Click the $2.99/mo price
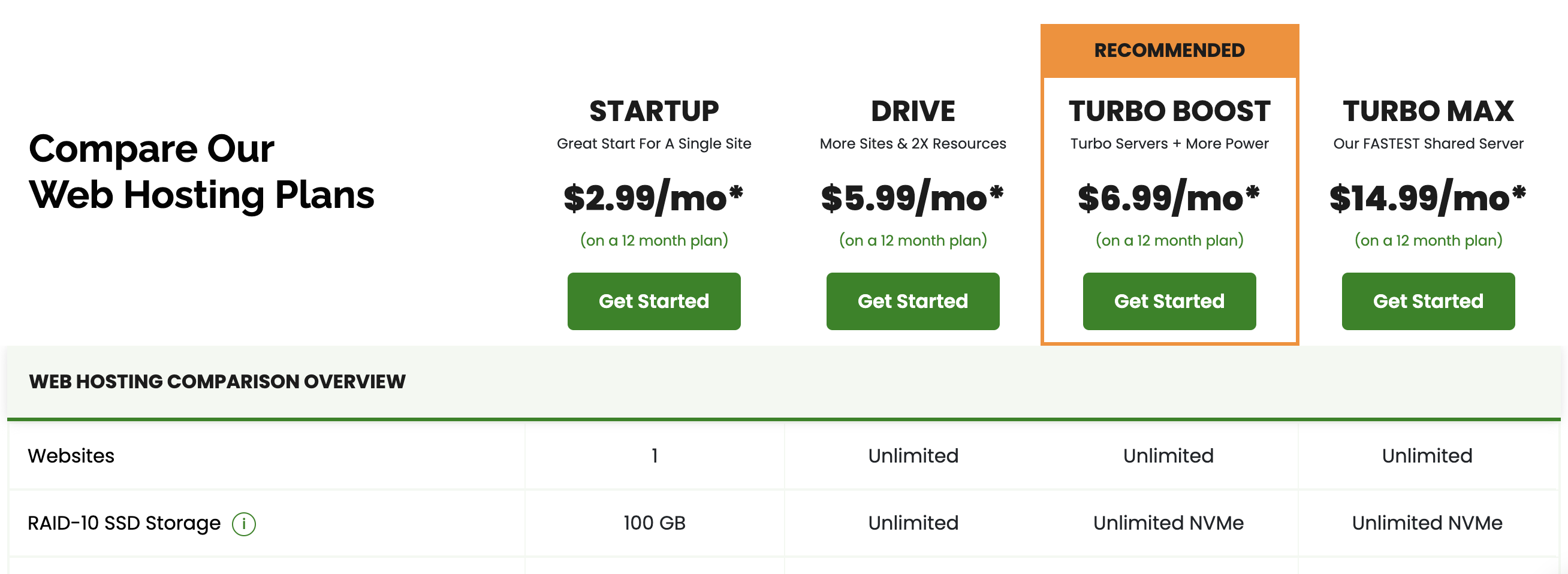Screen dimensions: 1568x574 pos(654,198)
